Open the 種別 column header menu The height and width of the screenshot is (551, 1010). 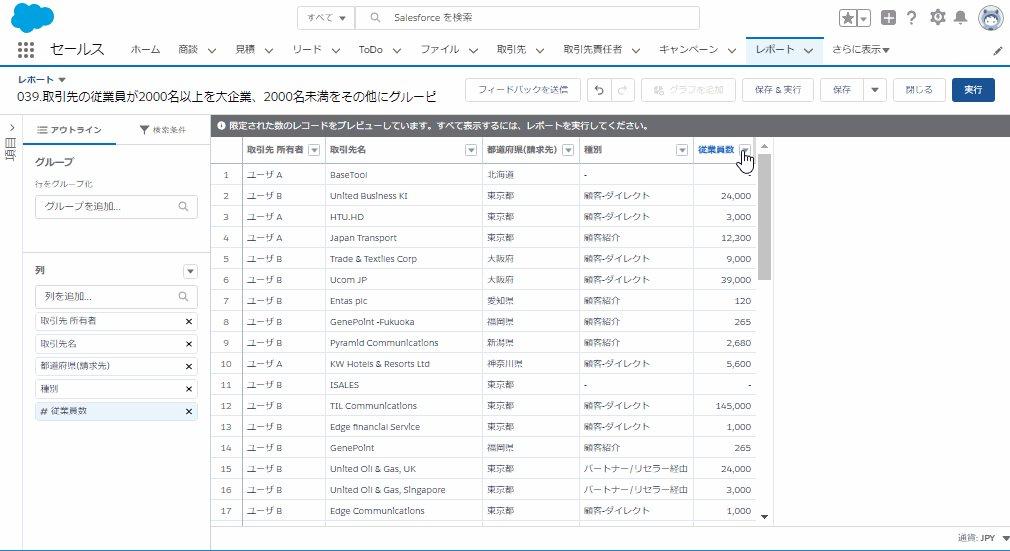[x=681, y=150]
